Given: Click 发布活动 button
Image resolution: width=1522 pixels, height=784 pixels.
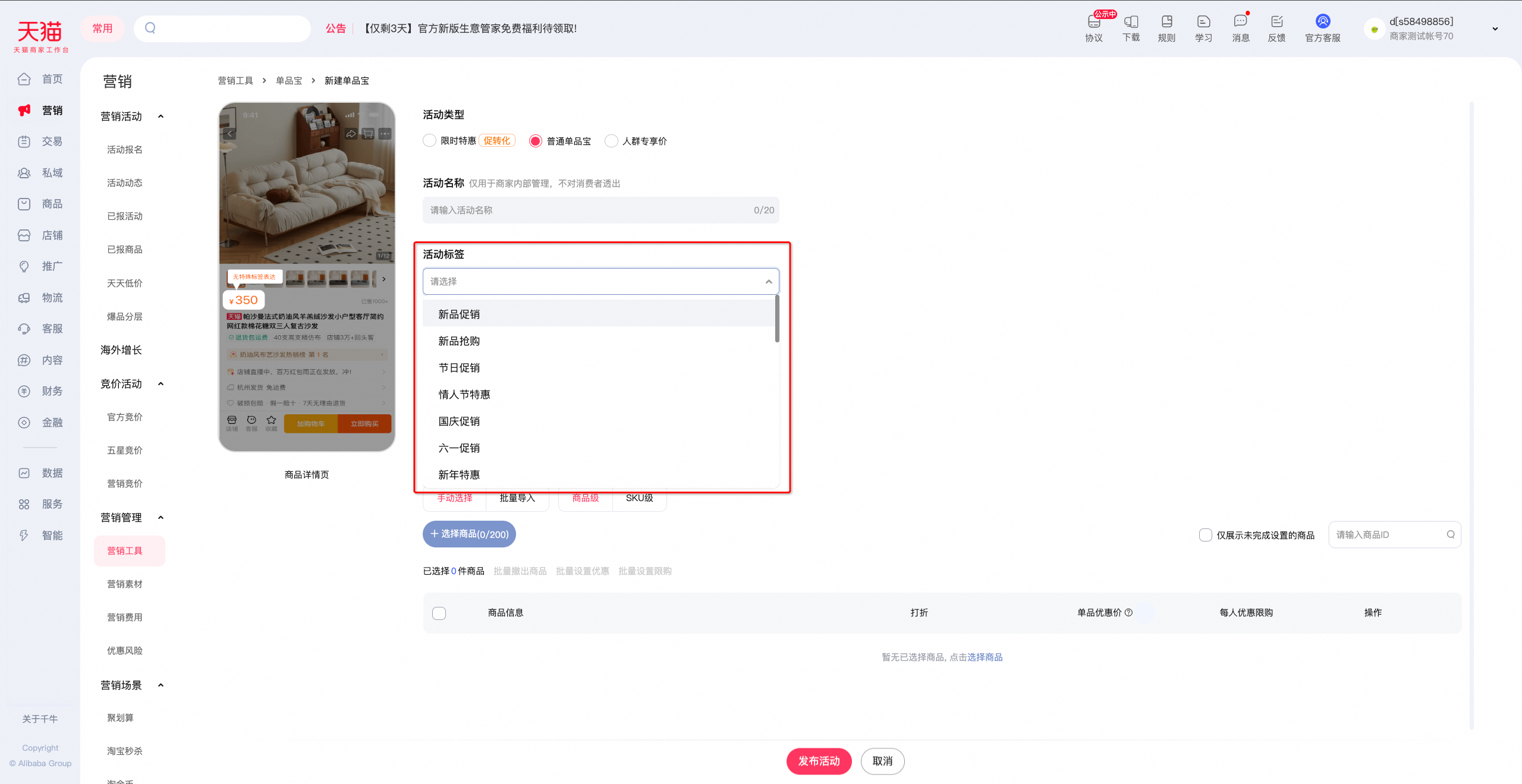Looking at the screenshot, I should pos(819,761).
